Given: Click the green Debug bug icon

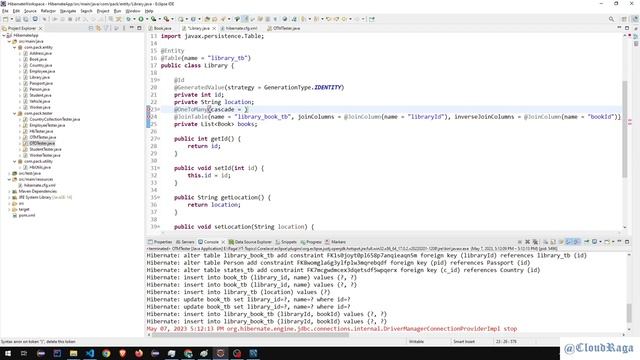Looking at the screenshot, I should tap(128, 19).
